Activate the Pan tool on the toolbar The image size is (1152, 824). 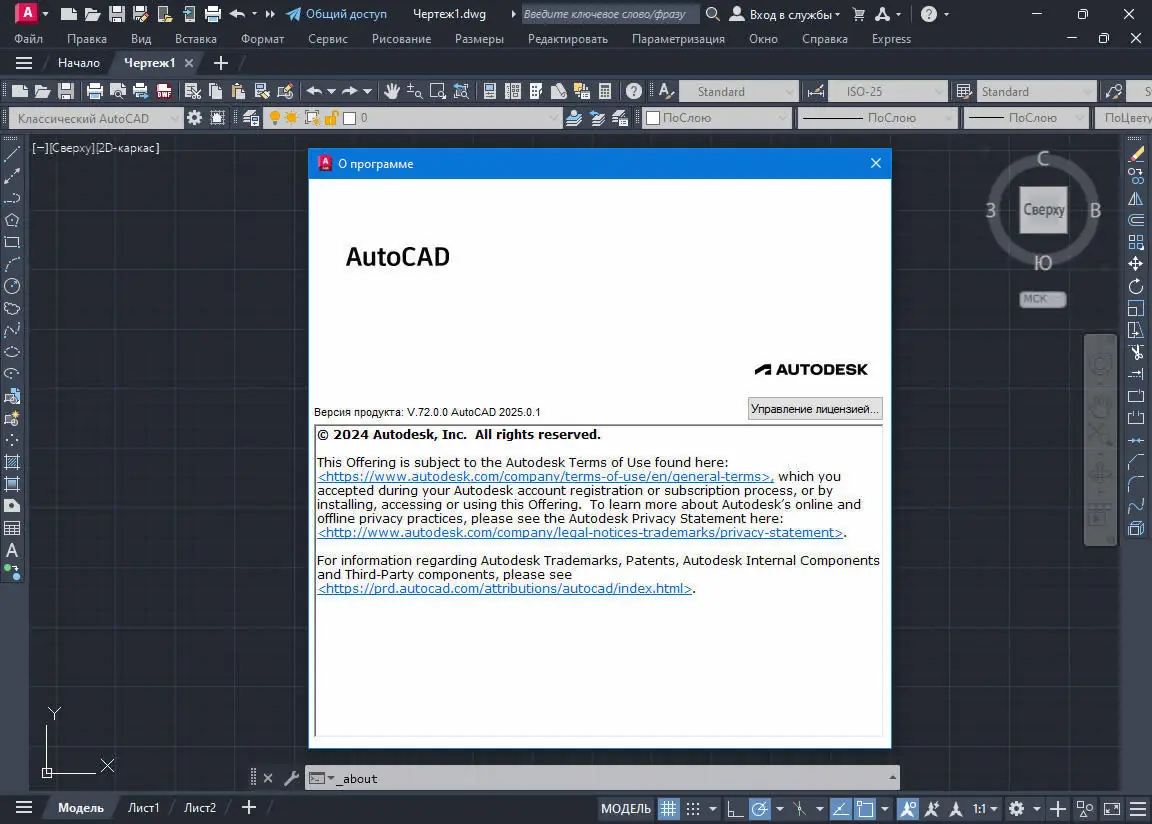pyautogui.click(x=390, y=91)
